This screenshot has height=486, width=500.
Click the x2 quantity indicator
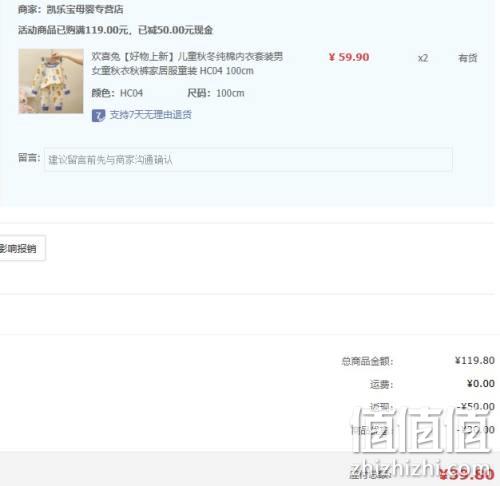point(423,58)
